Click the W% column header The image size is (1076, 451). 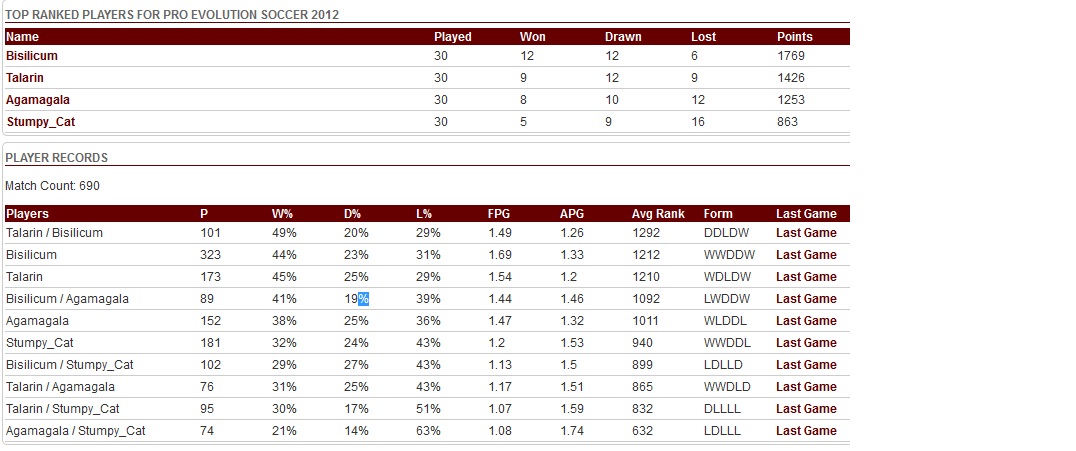coord(283,214)
